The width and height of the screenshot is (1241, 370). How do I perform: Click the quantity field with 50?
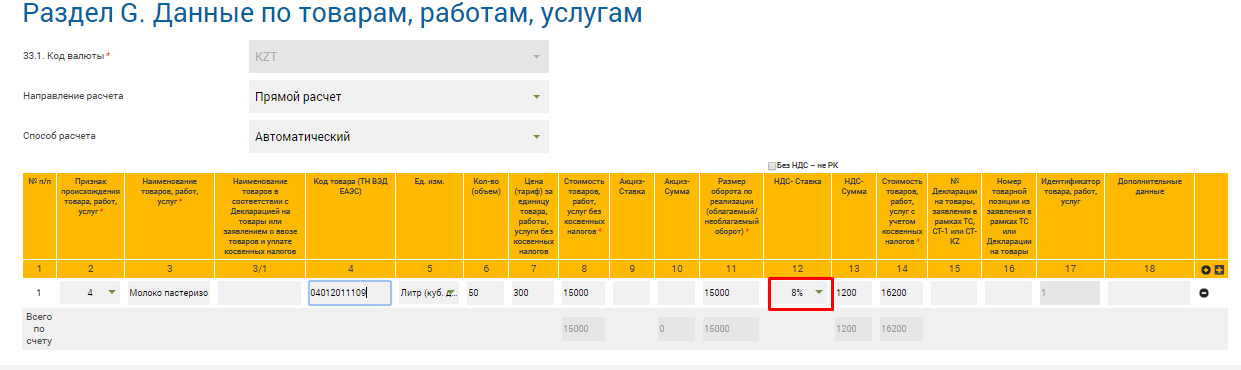pyautogui.click(x=485, y=293)
